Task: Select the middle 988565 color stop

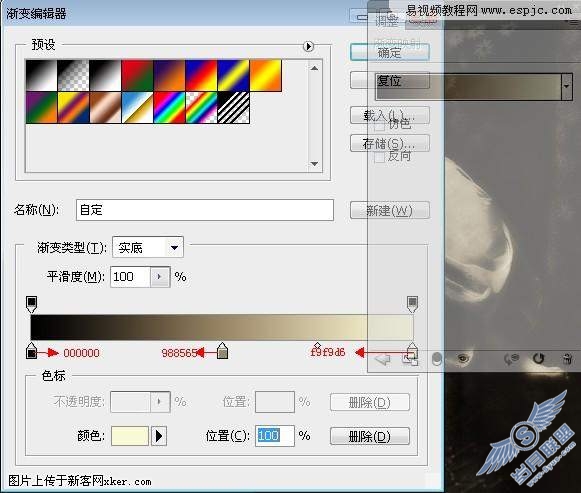Action: [222, 350]
